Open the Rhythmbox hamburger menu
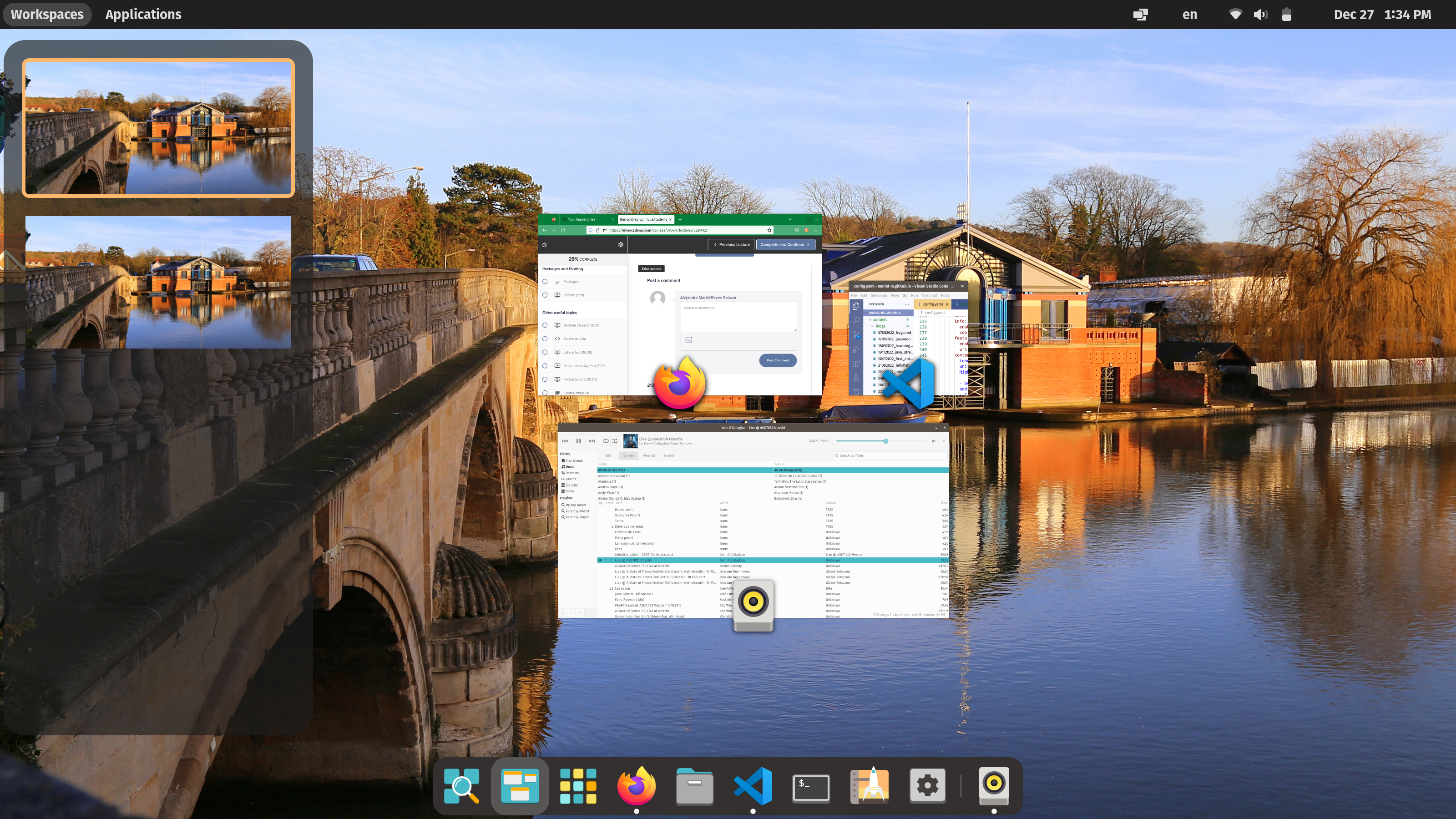This screenshot has height=819, width=1456. point(943,441)
